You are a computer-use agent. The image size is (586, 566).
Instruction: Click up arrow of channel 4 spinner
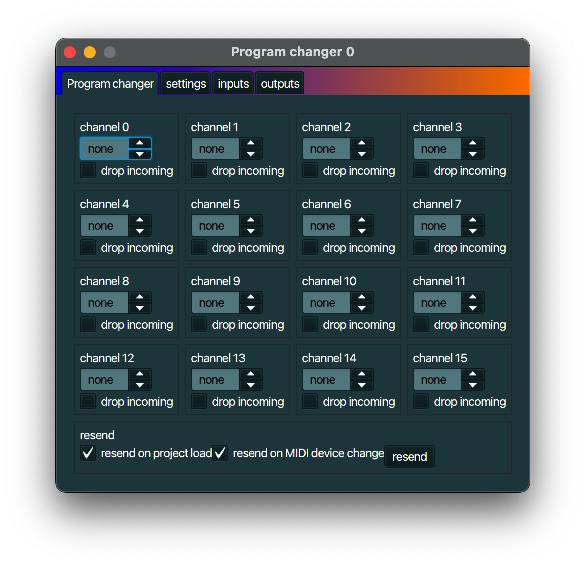(140, 220)
